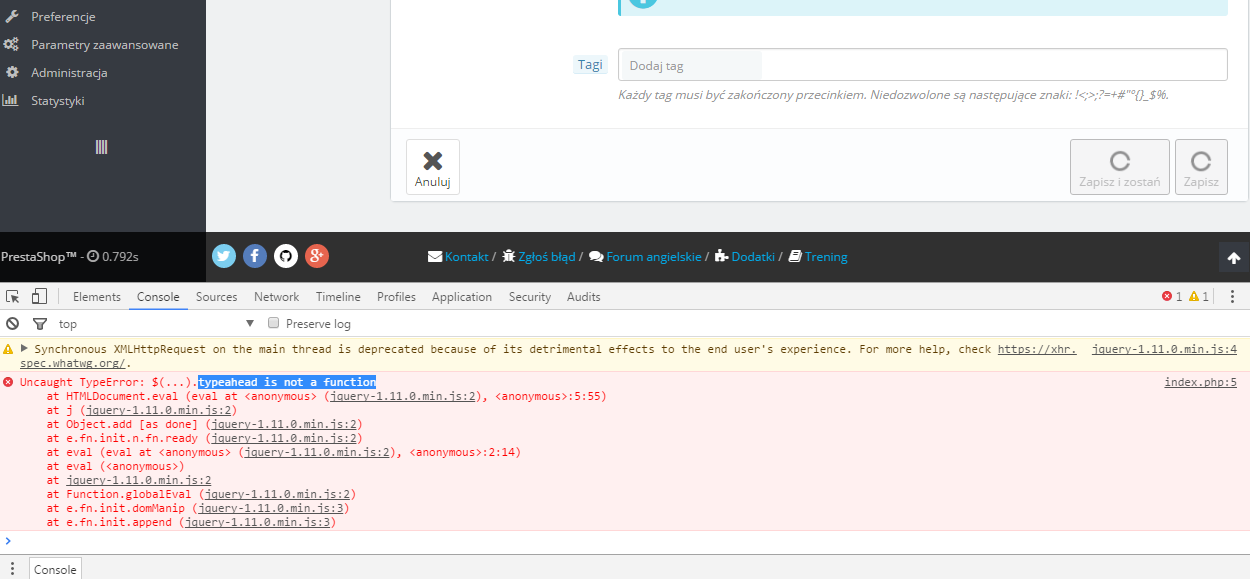Open the console drawer three-dot menu
The height and width of the screenshot is (579, 1250).
point(12,568)
